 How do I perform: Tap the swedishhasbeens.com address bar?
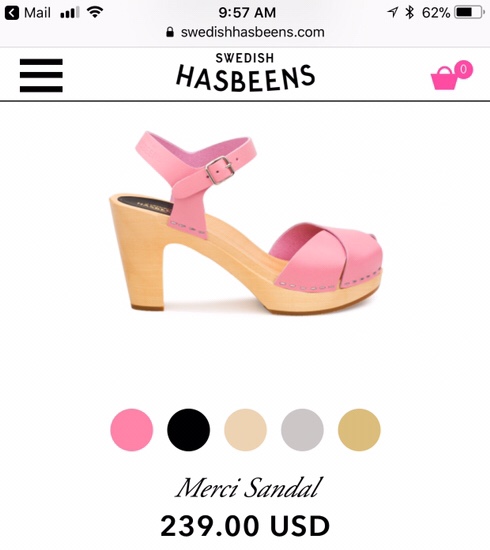coord(245,32)
